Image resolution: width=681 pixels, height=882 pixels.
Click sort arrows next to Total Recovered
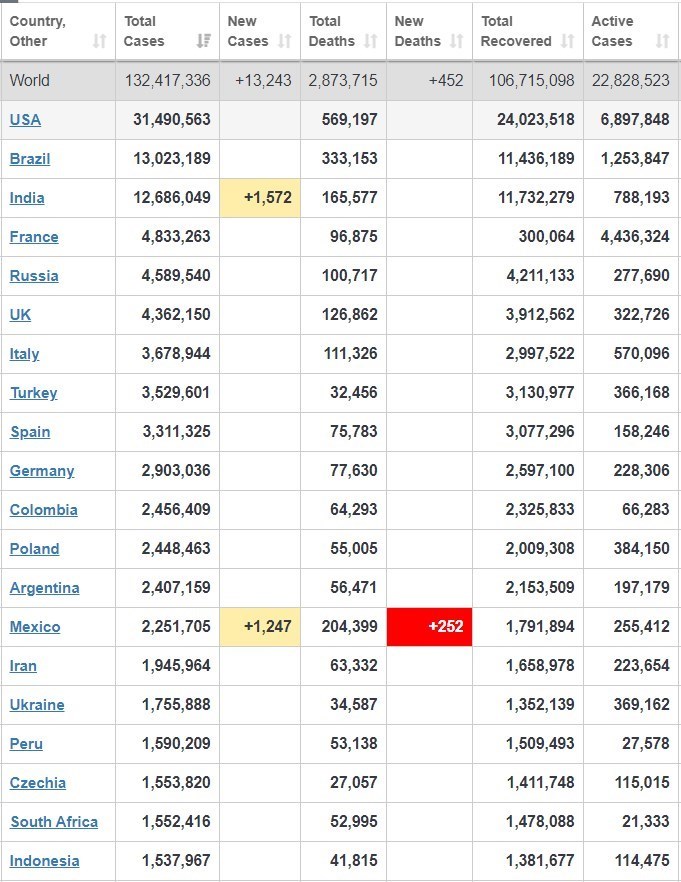coord(568,41)
